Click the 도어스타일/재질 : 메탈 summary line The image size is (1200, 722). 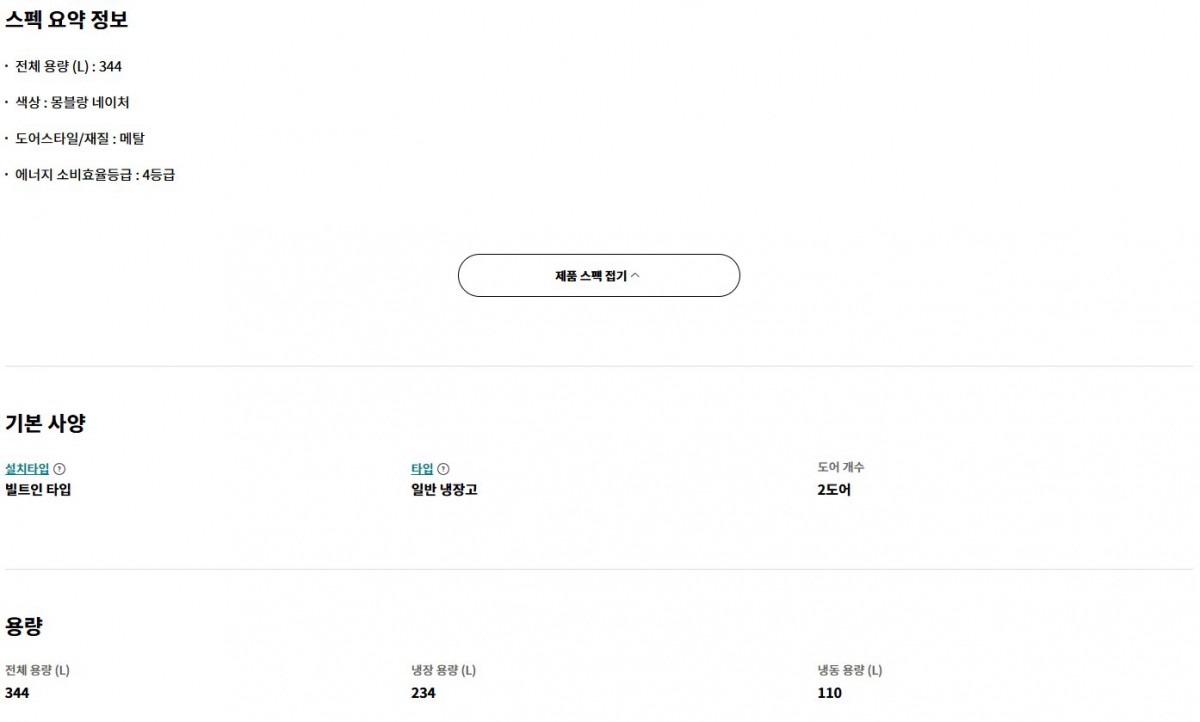pyautogui.click(x=79, y=139)
